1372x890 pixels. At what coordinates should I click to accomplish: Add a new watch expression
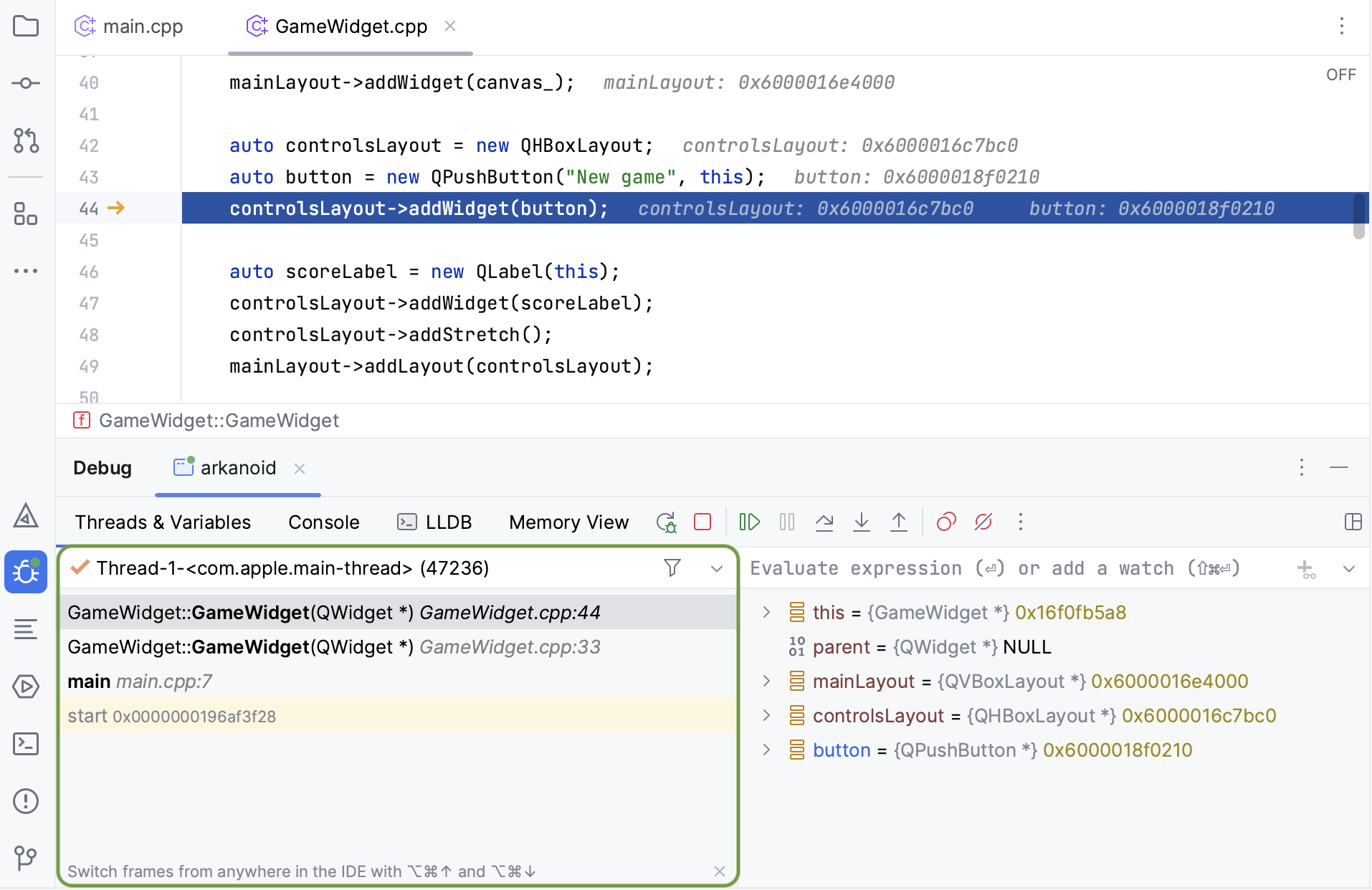point(1307,568)
